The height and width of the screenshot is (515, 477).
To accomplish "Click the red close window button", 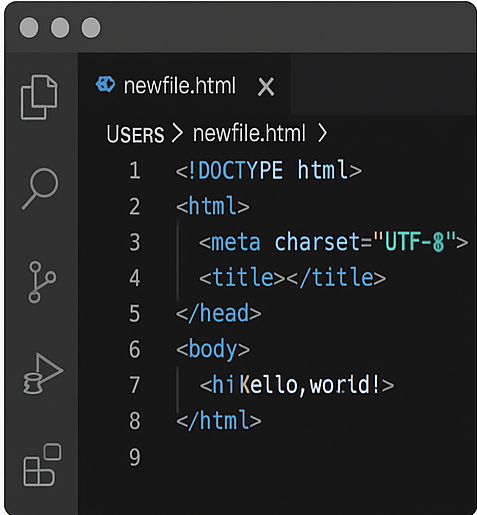I will click(x=29, y=27).
